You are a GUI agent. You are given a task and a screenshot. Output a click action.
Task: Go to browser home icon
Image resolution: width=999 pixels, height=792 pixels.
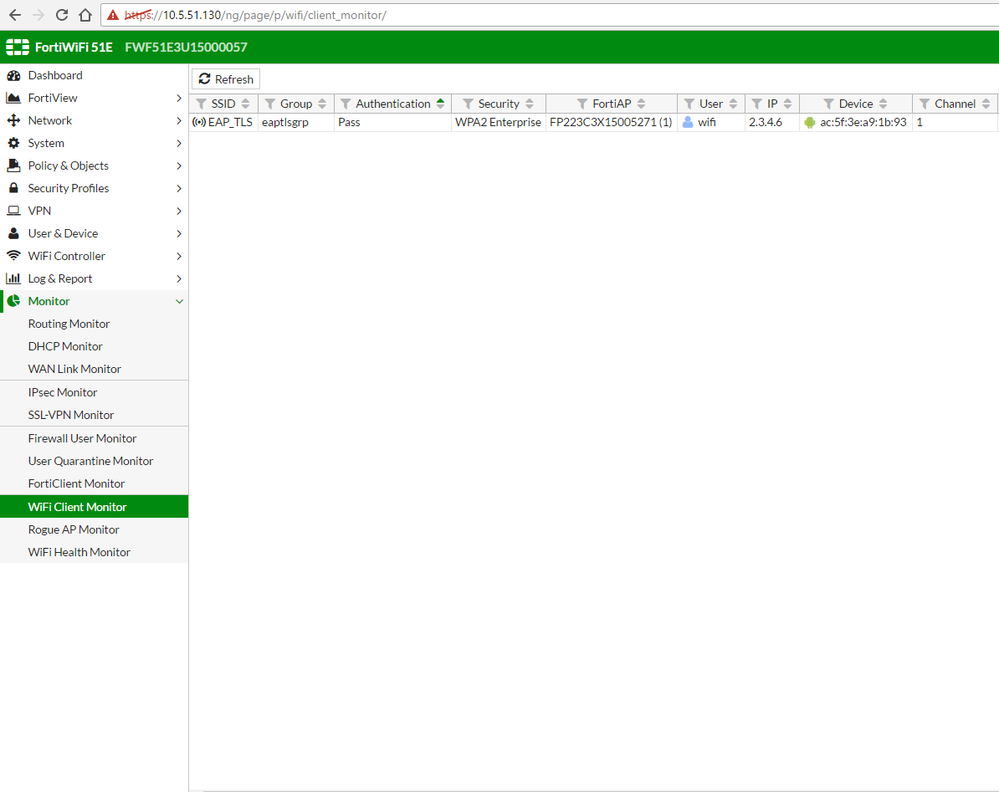(x=85, y=15)
